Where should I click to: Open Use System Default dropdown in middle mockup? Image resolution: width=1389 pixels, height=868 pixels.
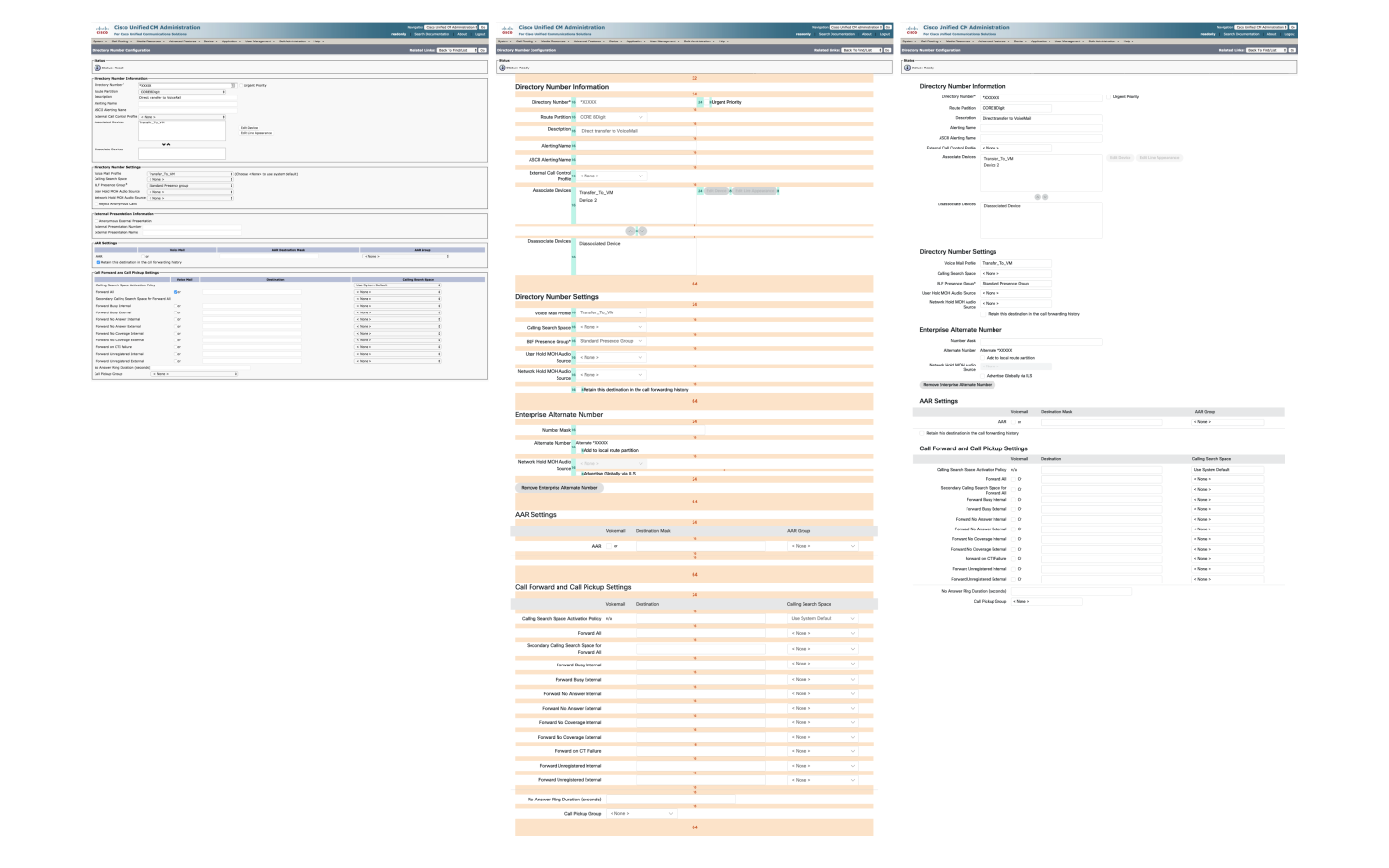823,618
